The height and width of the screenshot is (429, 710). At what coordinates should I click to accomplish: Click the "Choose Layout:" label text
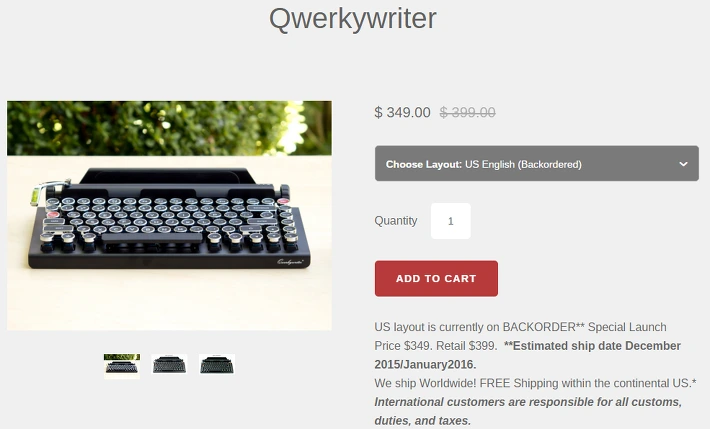(423, 164)
